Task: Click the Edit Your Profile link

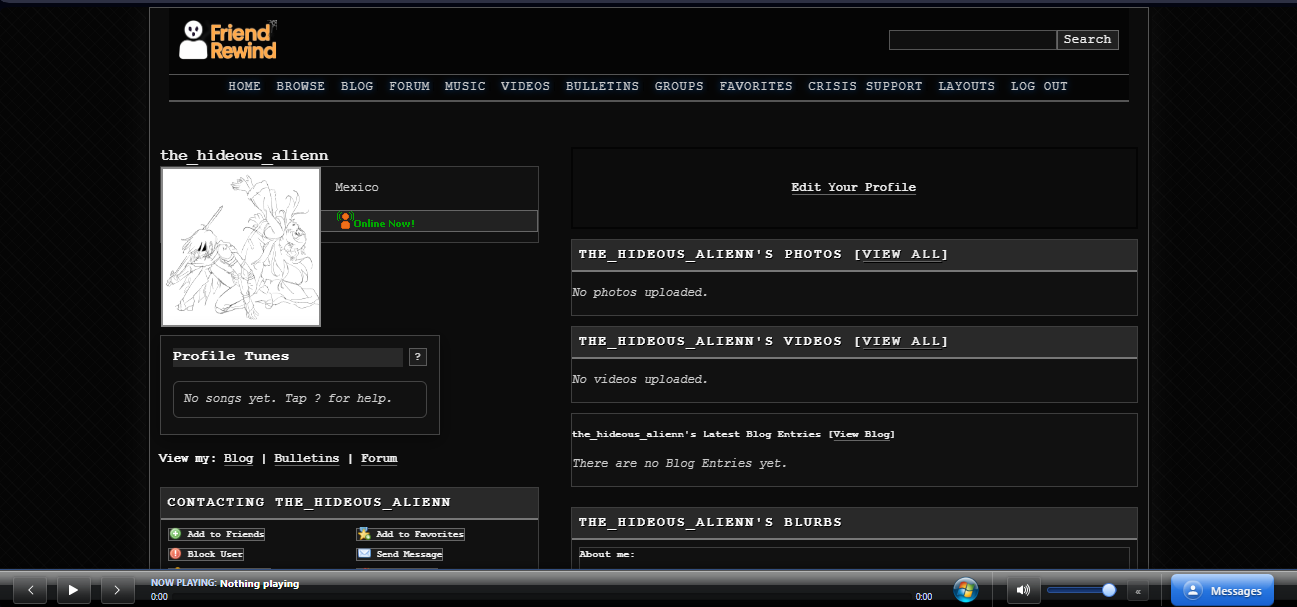Action: point(853,187)
